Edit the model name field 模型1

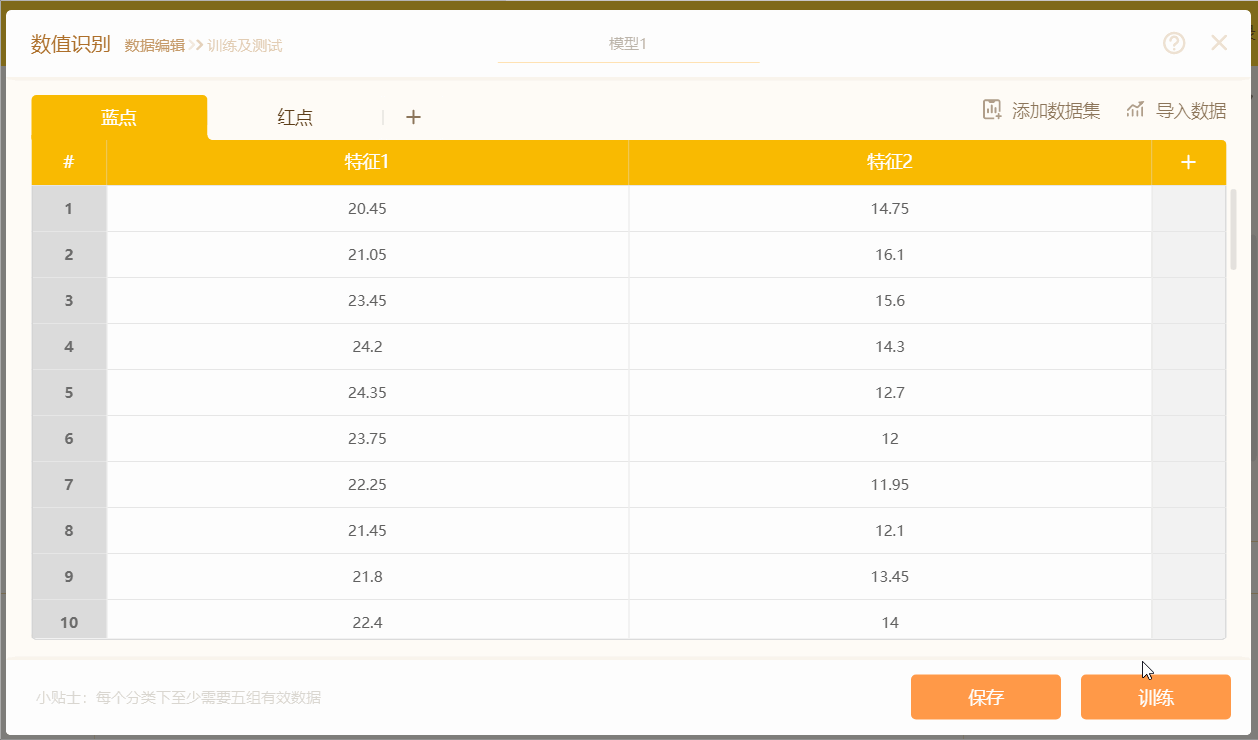628,44
